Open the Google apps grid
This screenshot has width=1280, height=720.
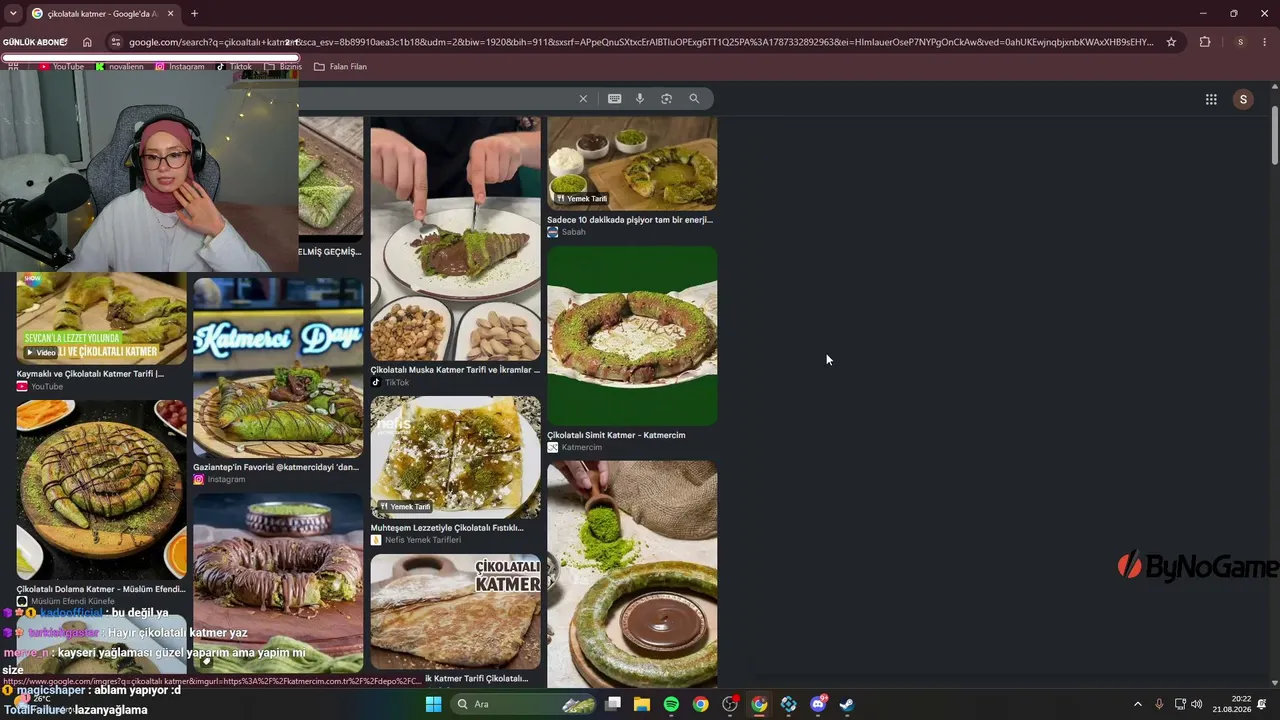point(1211,99)
